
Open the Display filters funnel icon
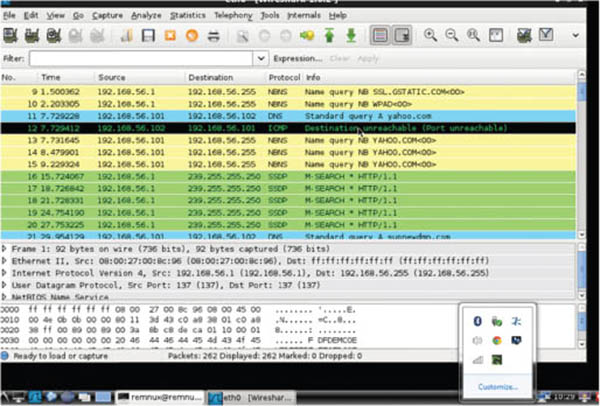pyautogui.click(x=546, y=35)
